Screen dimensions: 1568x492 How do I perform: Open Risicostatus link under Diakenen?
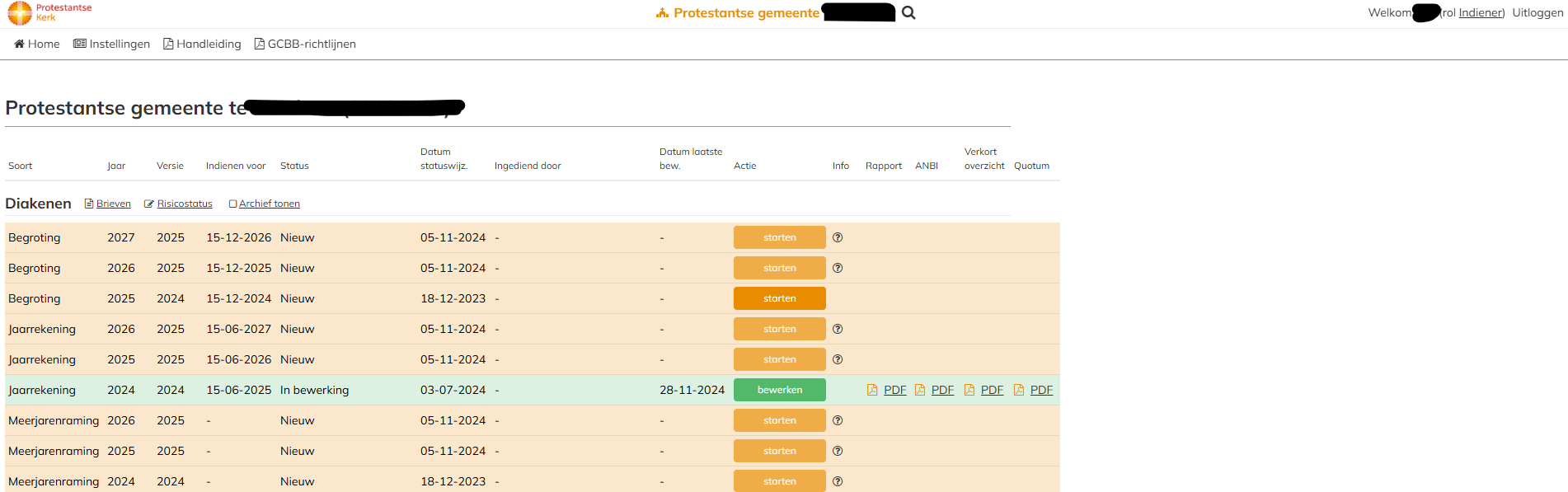pos(184,204)
